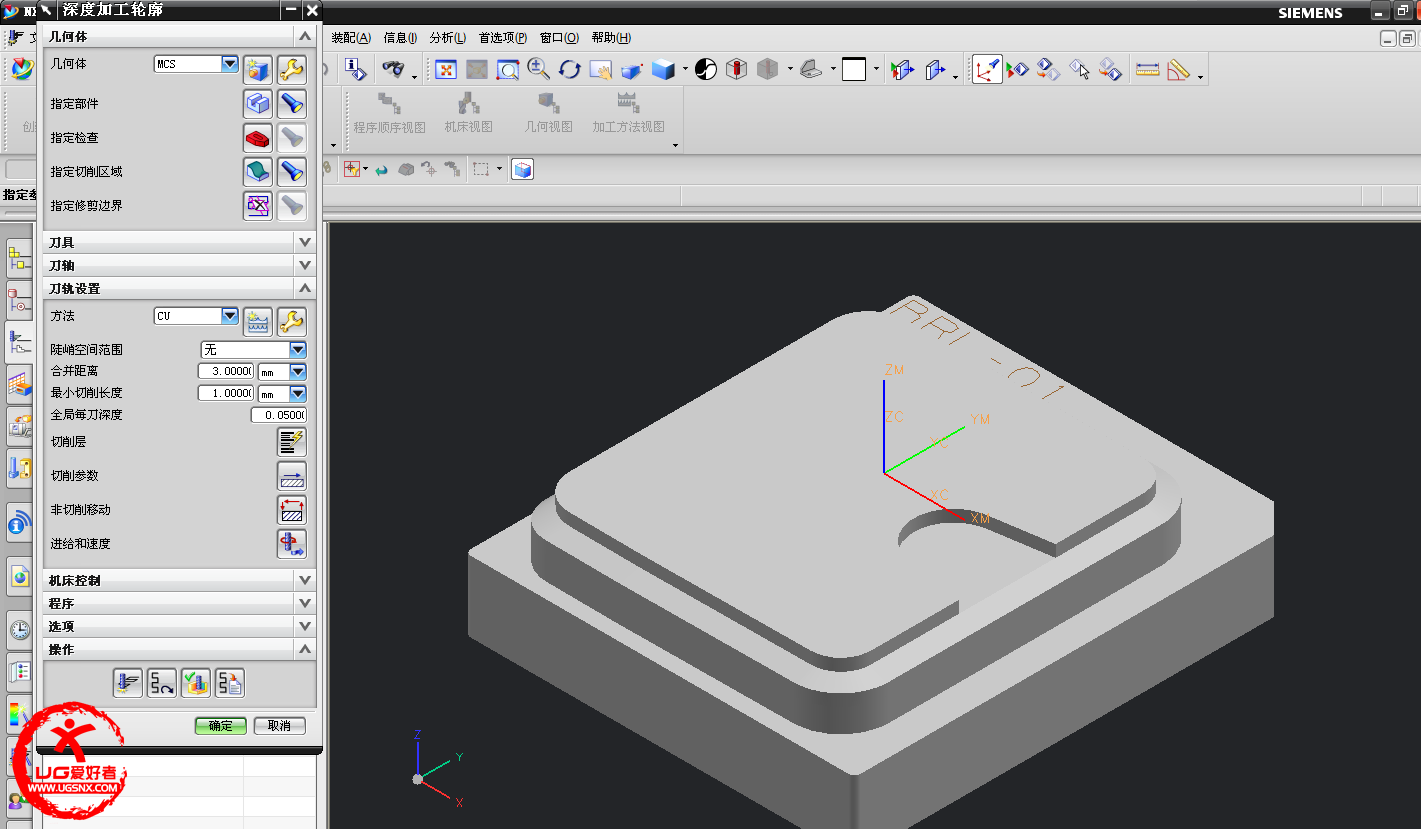Open the 帮助(H) menu
Viewport: 1421px width, 829px height.
611,38
